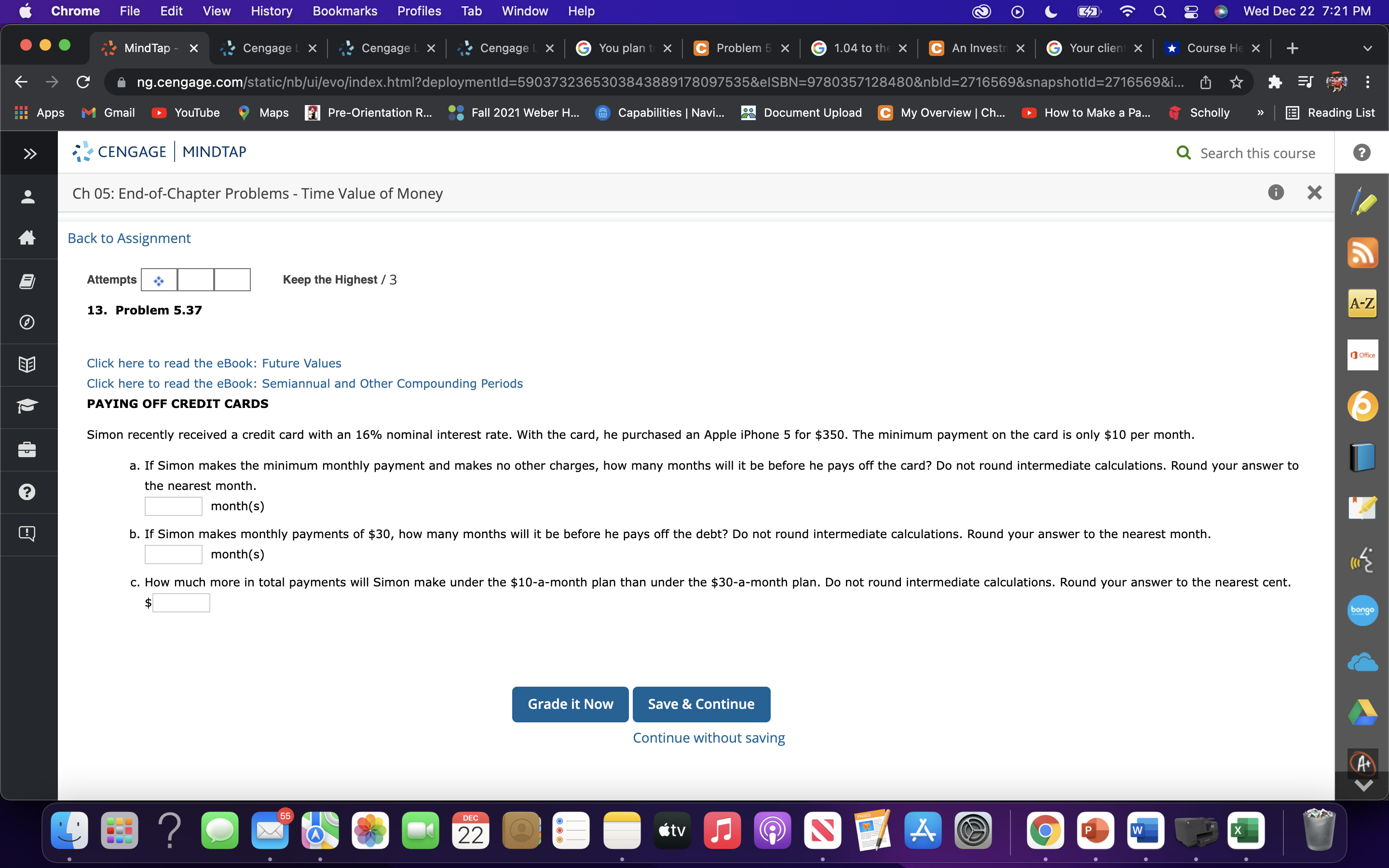The height and width of the screenshot is (868, 1389).
Task: Open the Bookmarks menu in the menu bar
Action: pyautogui.click(x=345, y=11)
